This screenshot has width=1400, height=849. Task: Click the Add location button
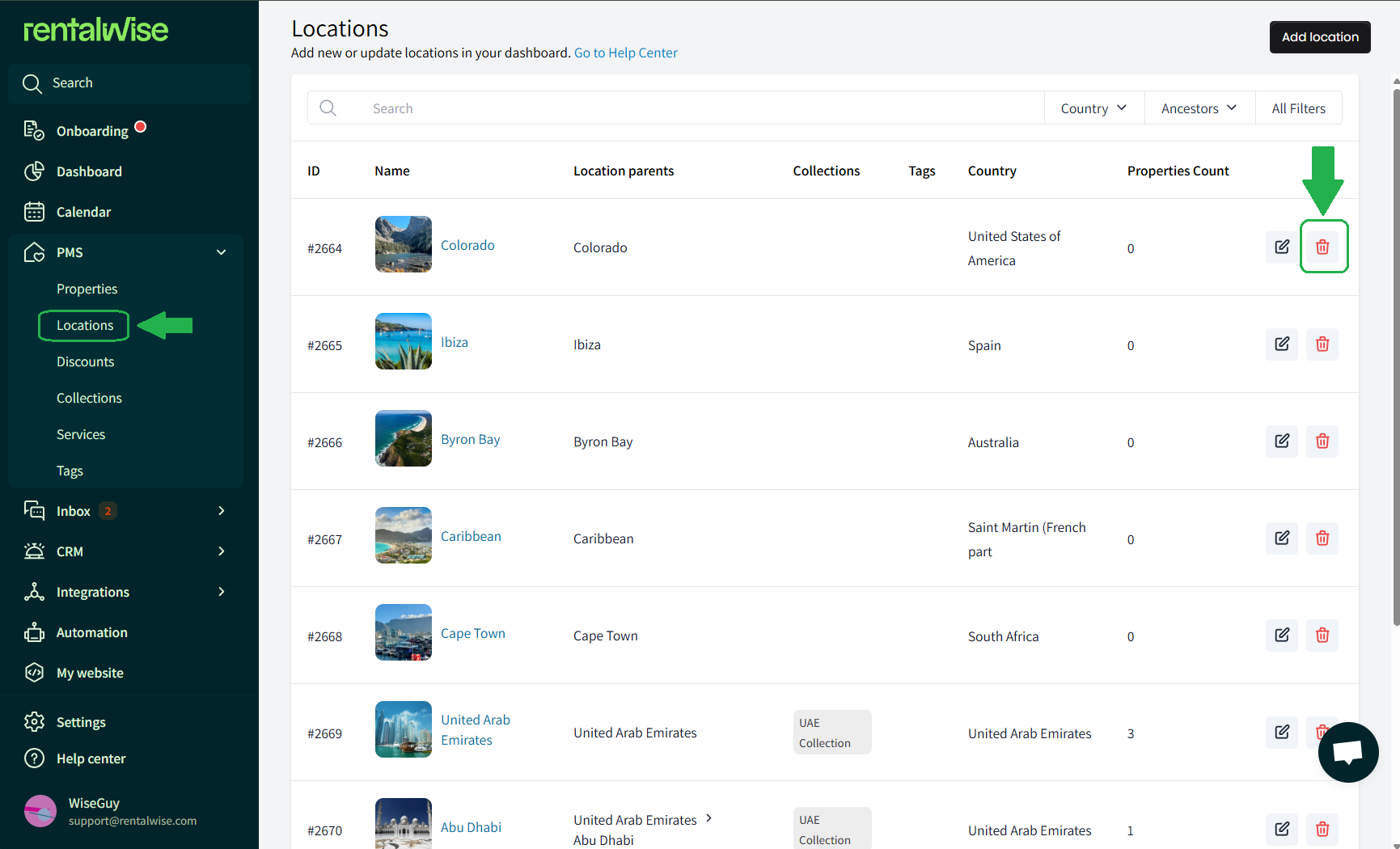pyautogui.click(x=1319, y=37)
